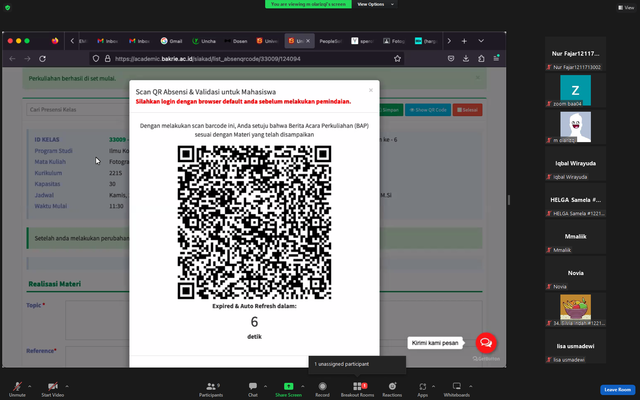This screenshot has height=400, width=640.
Task: Click the address bar URL
Action: pyautogui.click(x=208, y=59)
